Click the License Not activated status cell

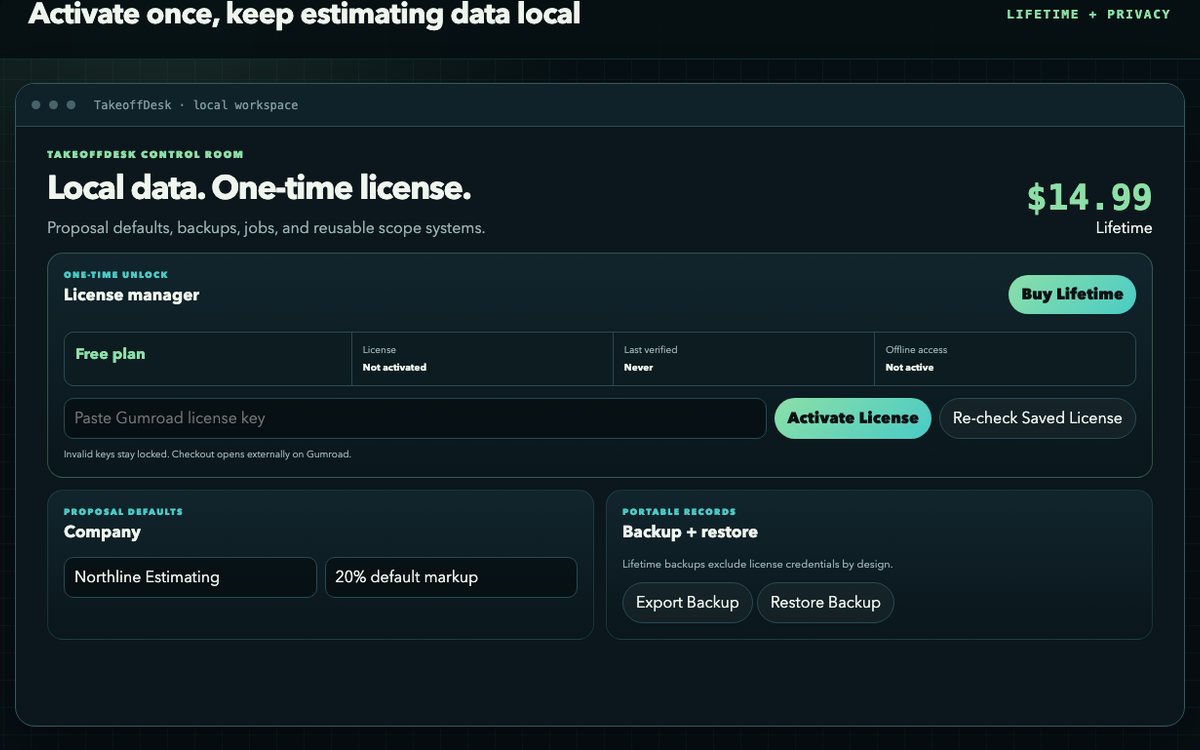point(482,359)
